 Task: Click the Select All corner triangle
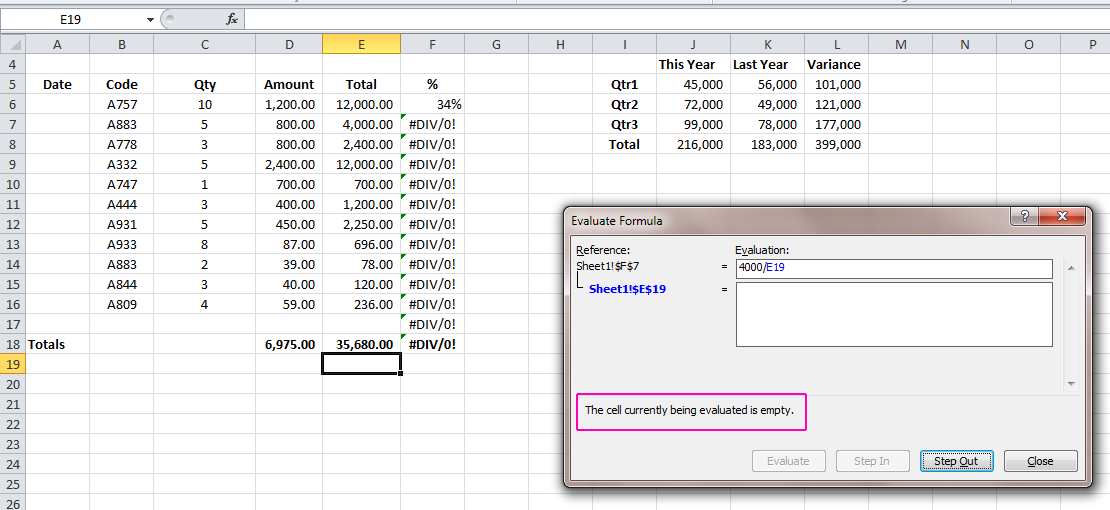(13, 45)
